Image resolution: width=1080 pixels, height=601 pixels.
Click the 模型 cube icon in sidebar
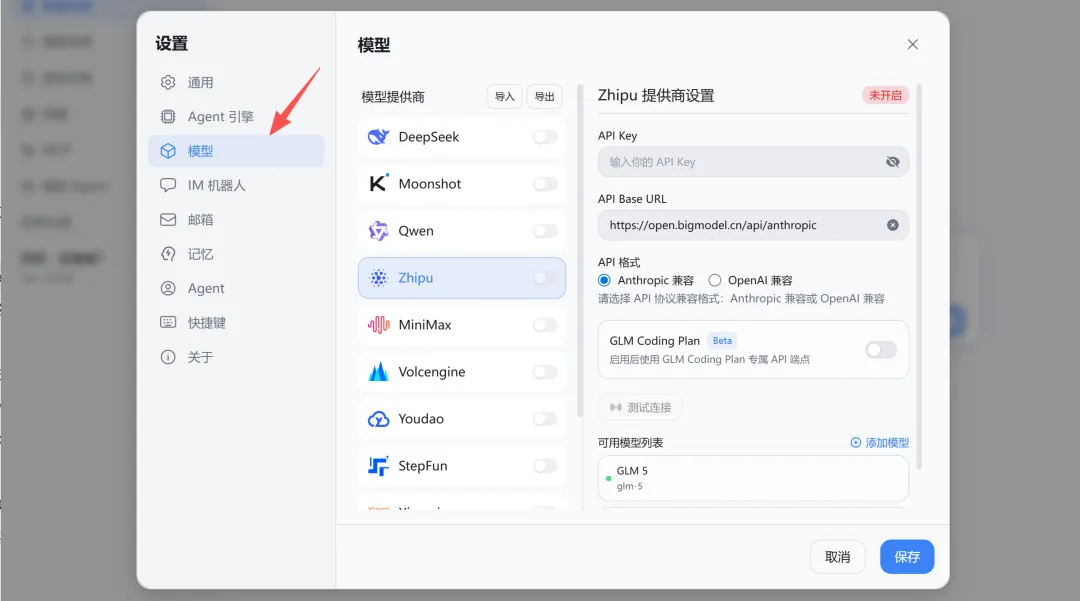168,151
